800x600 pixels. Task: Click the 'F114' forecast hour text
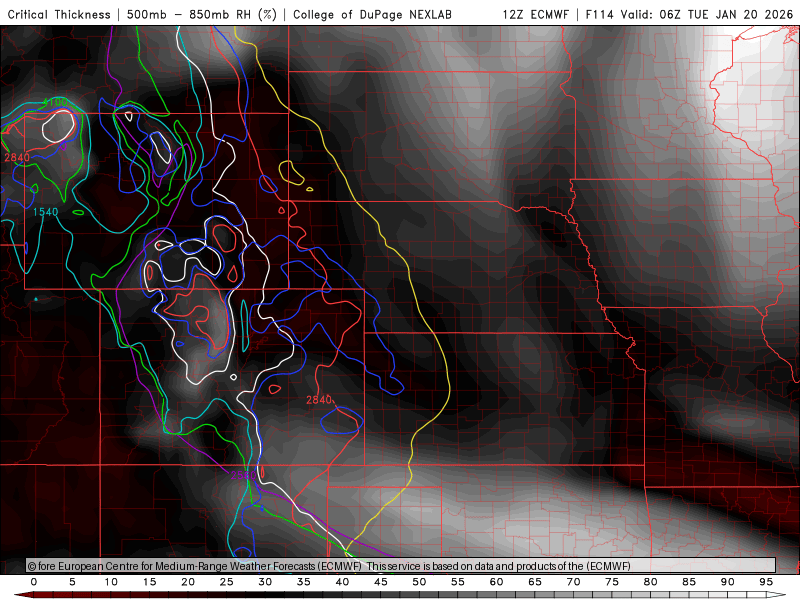point(599,14)
